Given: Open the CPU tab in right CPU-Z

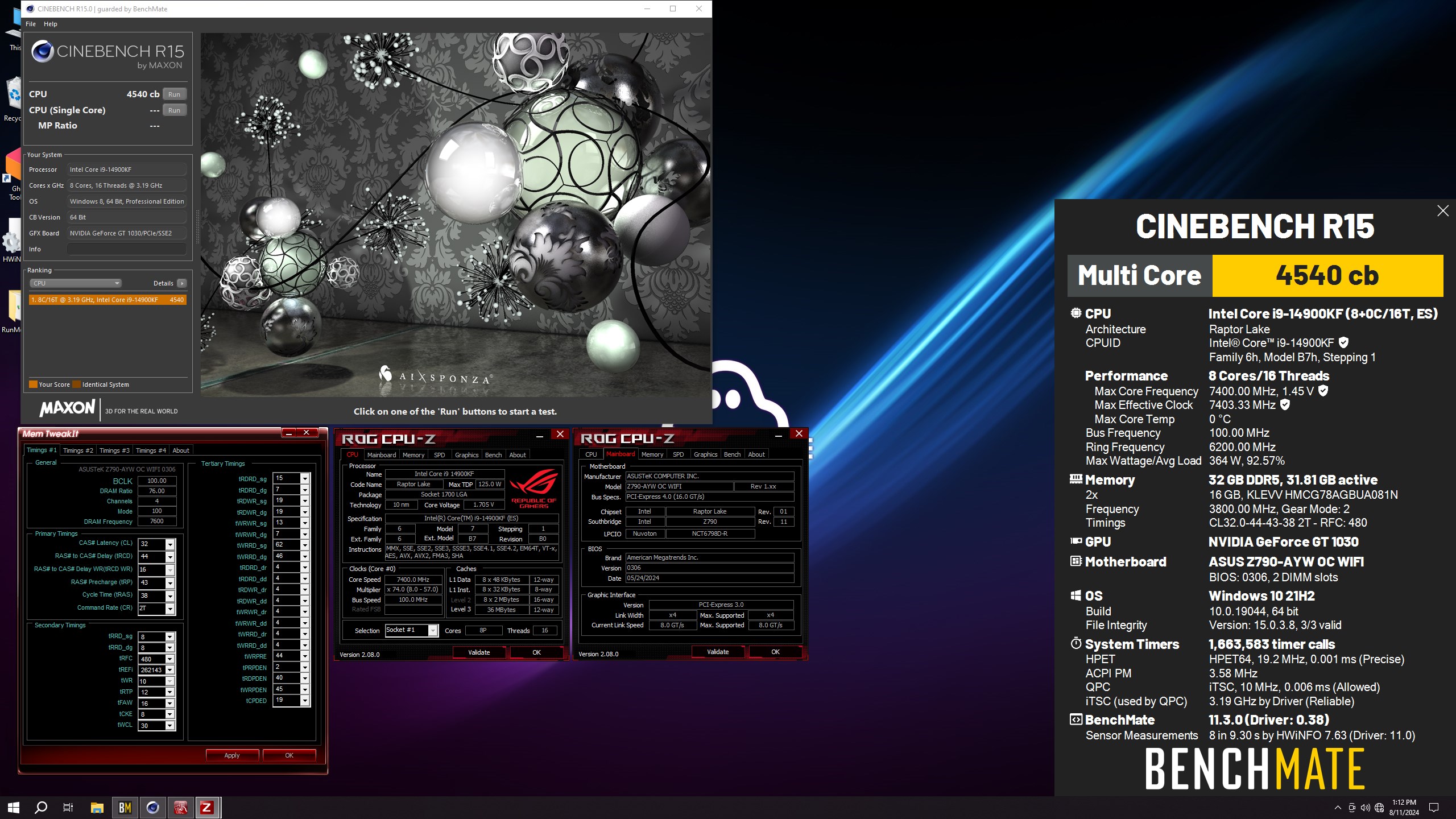Looking at the screenshot, I should (x=591, y=454).
